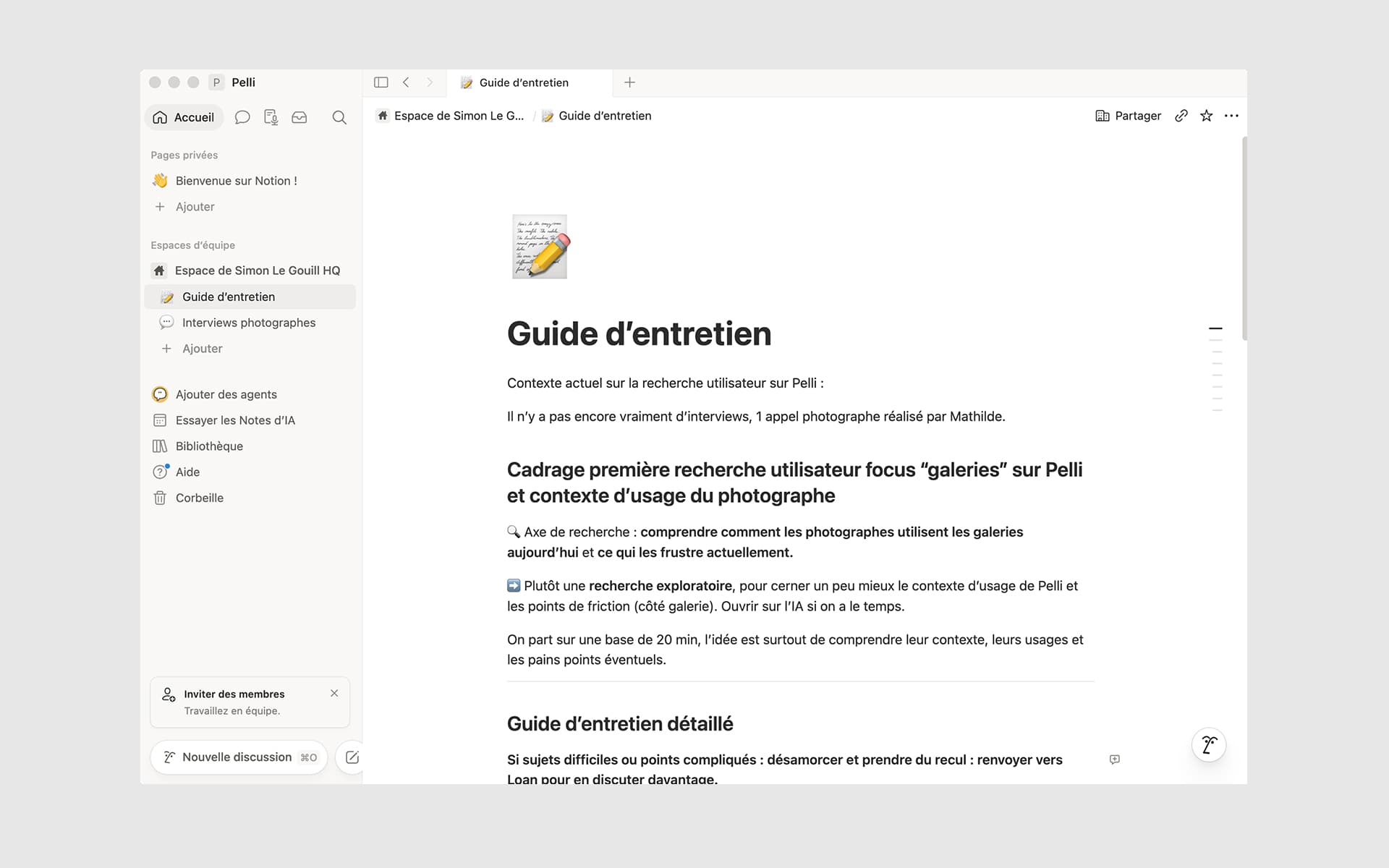Screen dimensions: 1389x868
Task: Create a new page with compose icon
Action: (x=352, y=757)
